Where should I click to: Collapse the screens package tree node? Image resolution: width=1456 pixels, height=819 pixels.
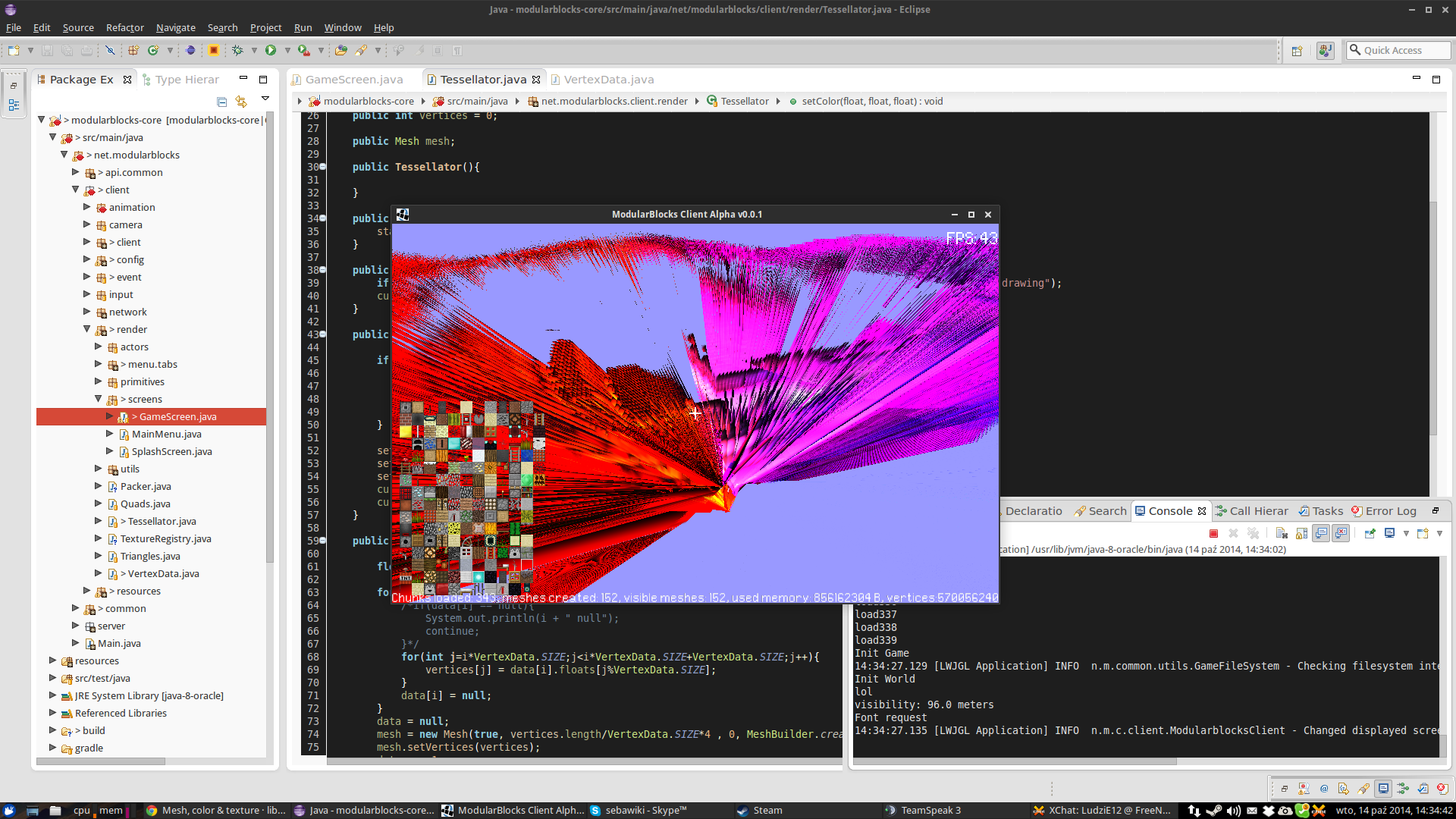tap(98, 399)
